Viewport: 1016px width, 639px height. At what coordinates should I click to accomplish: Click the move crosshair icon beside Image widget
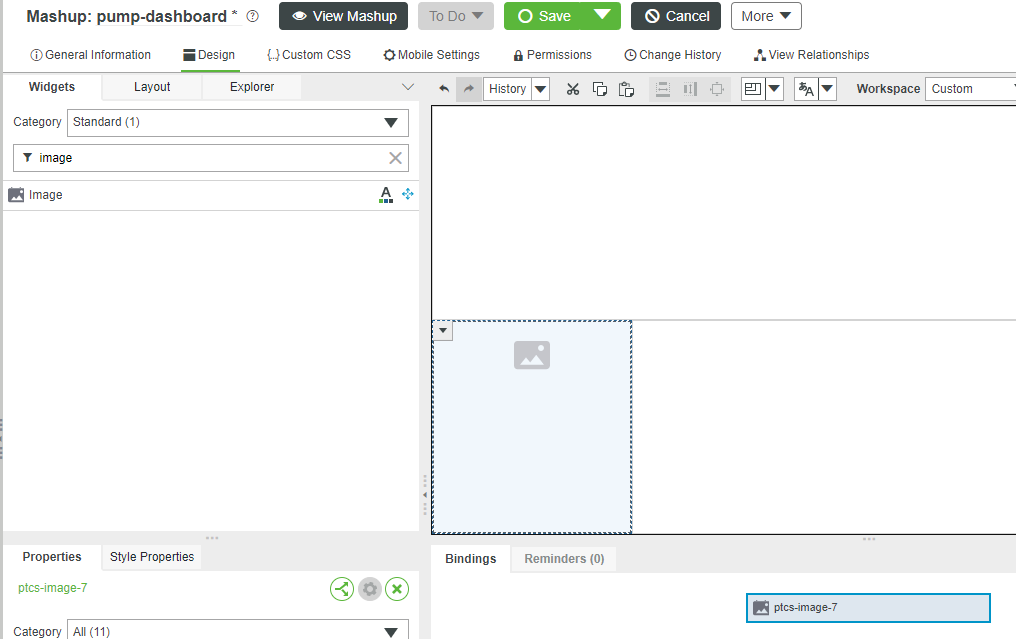pos(407,194)
